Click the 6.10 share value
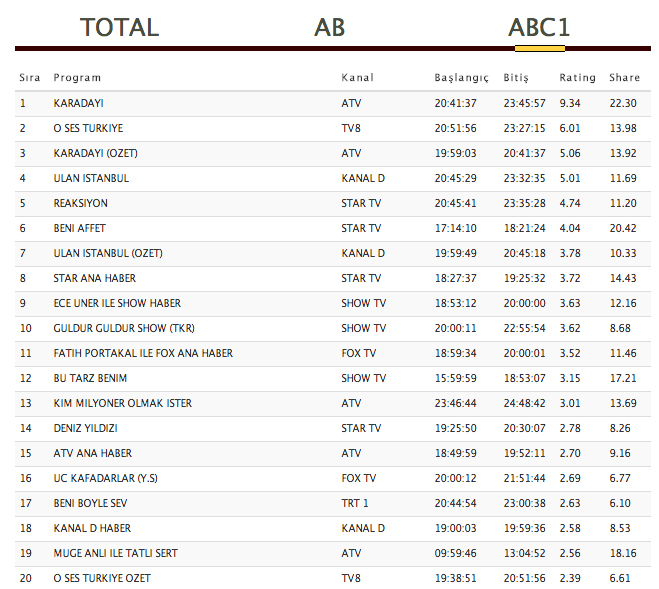 click(x=620, y=503)
